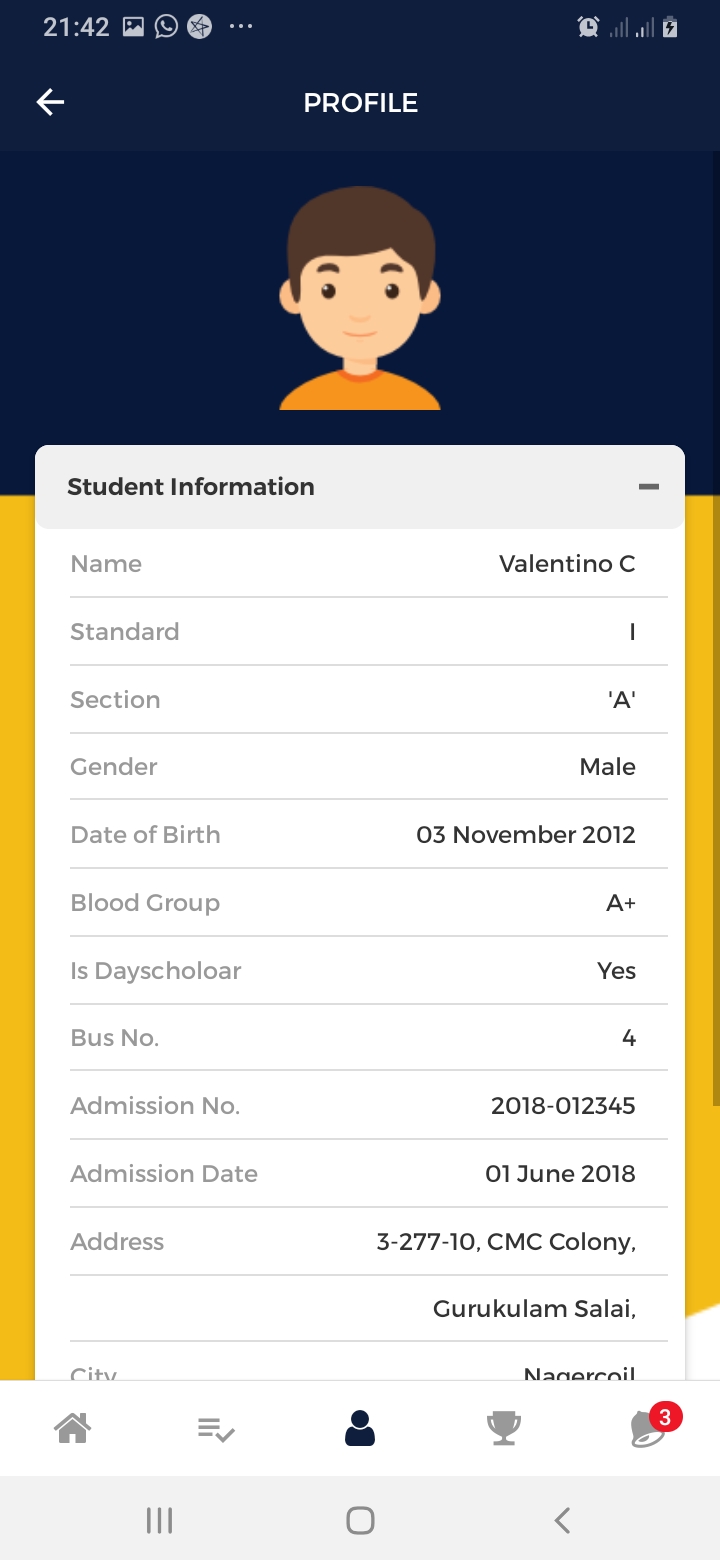Tap the PROFILE title text

tap(360, 103)
